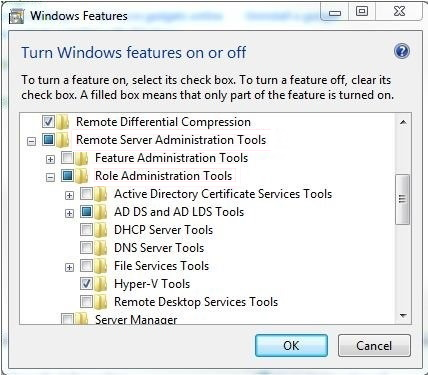Uncheck Hyper-V Tools checkbox
The image size is (428, 375).
[86, 284]
